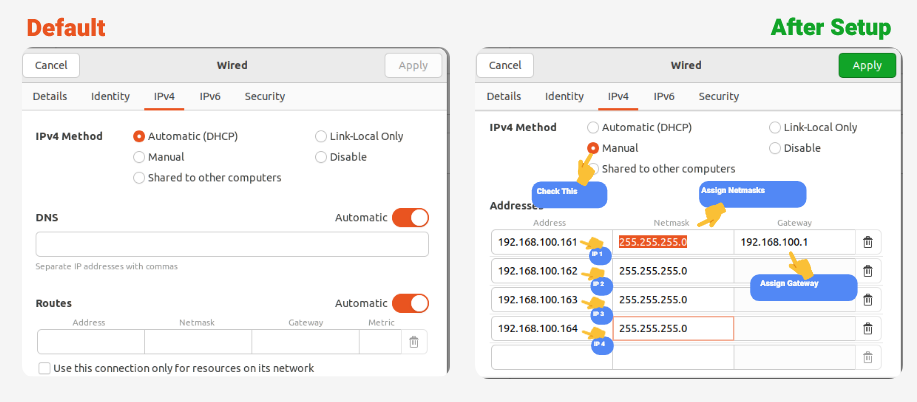This screenshot has height=402, width=917.
Task: Choose Link-Local Only in After Setup panel
Action: (775, 128)
